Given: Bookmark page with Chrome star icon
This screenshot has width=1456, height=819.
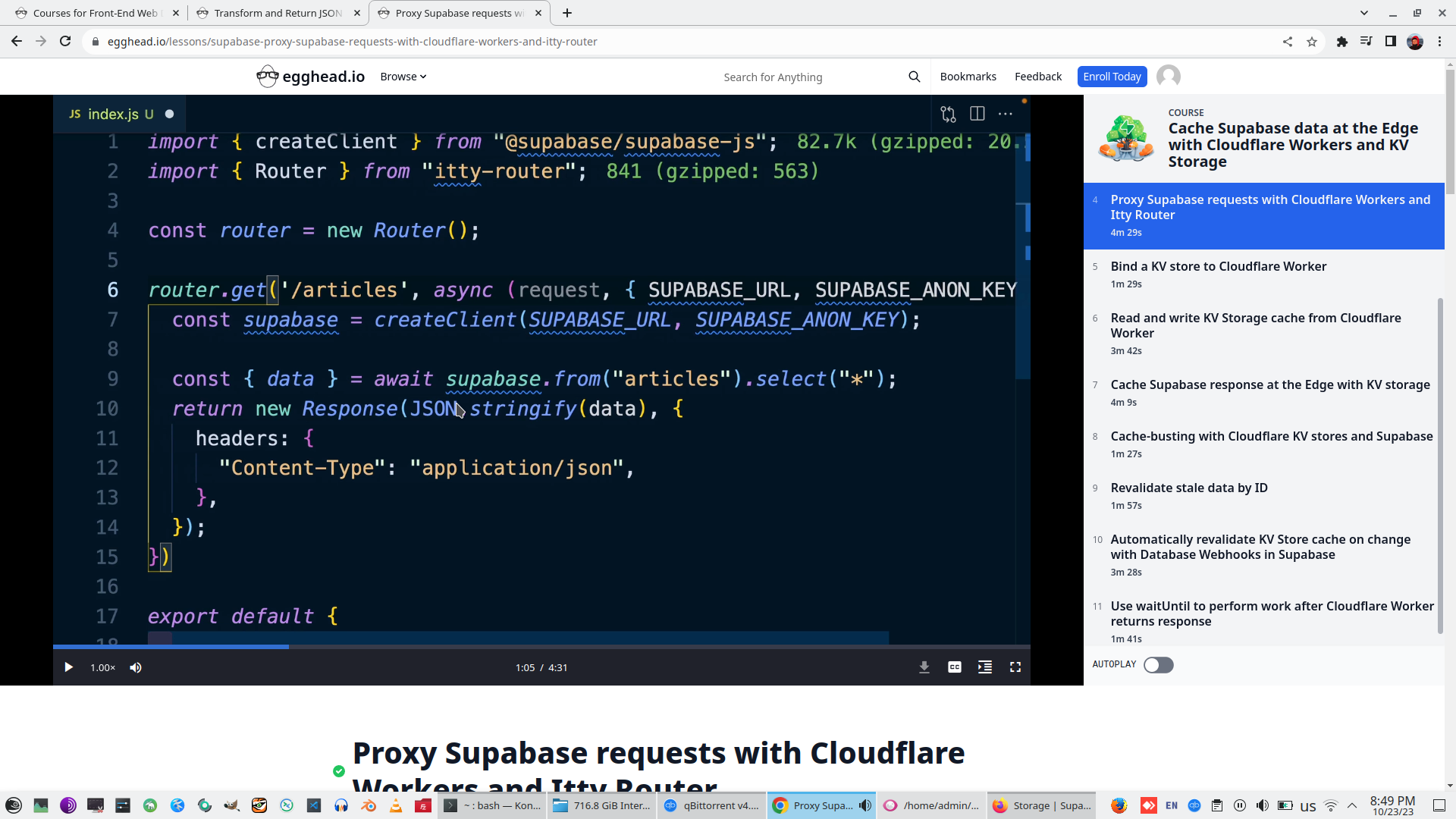Looking at the screenshot, I should coord(1312,42).
